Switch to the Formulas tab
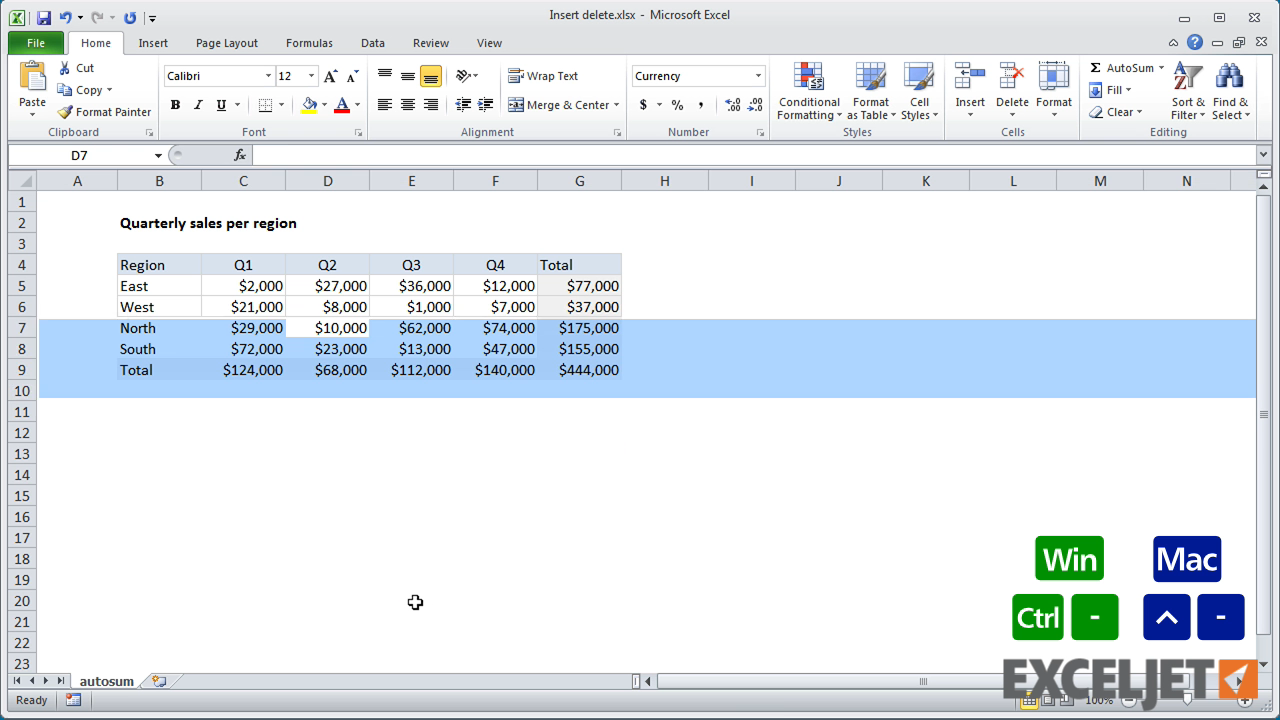1280x720 pixels. [x=309, y=43]
